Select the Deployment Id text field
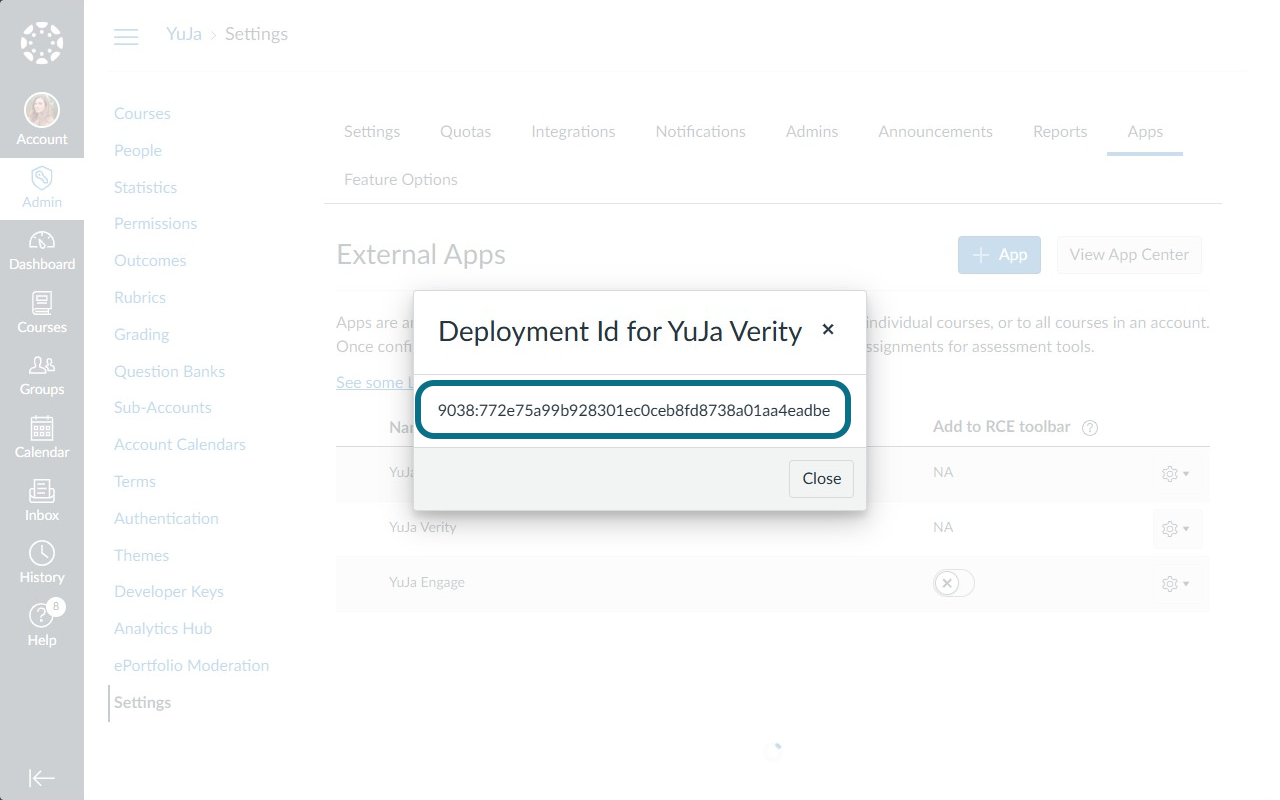 [x=634, y=410]
